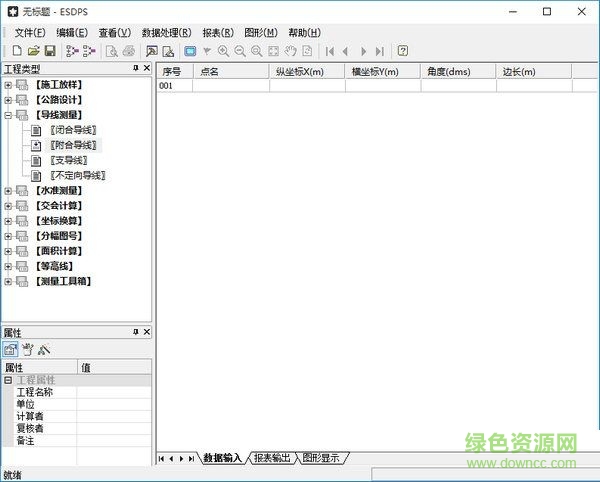Expand the 【面积计算】 tree node

(x=8, y=251)
